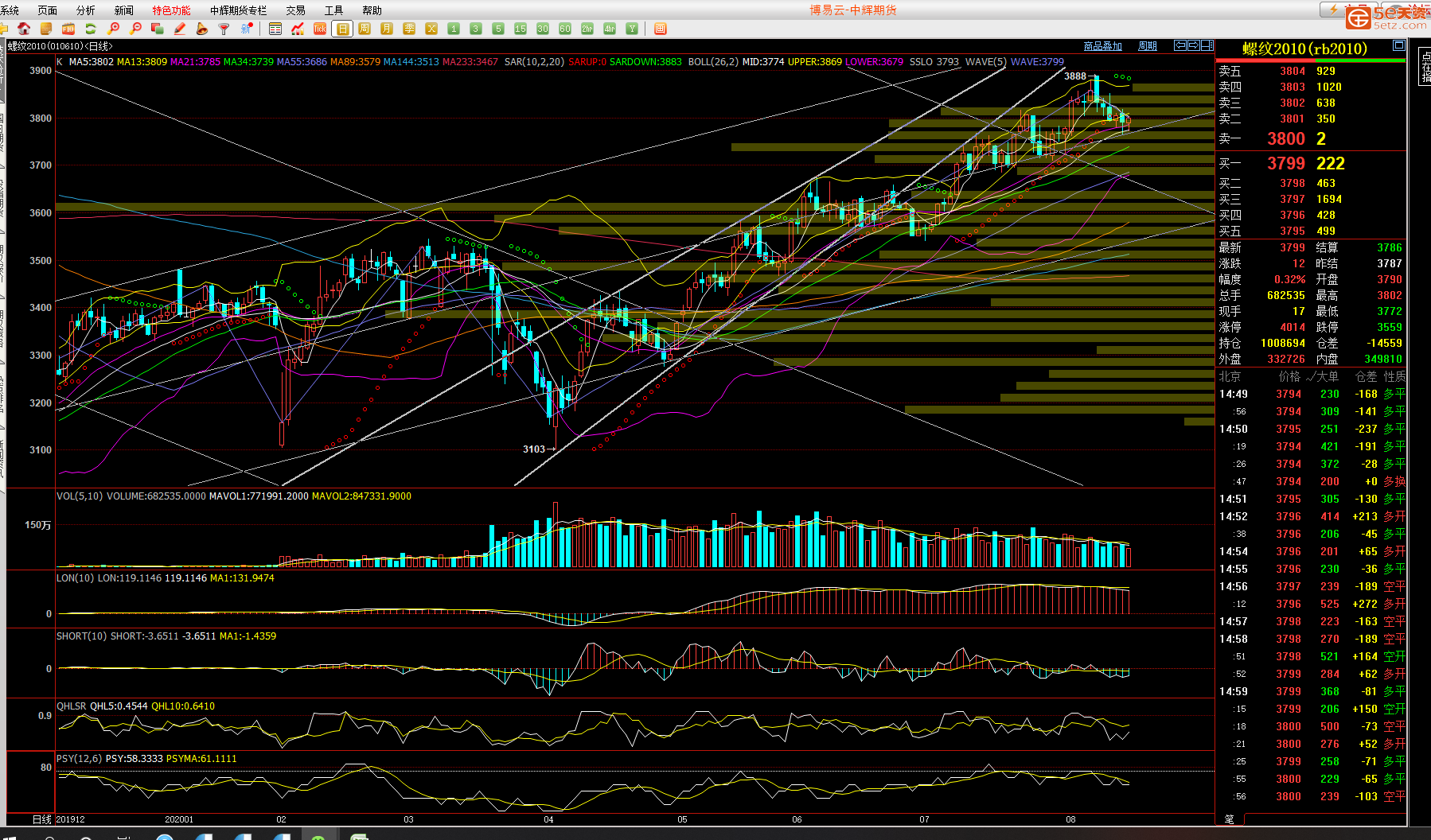
Task: Open the 中辉期货专栏 menu
Action: tap(239, 10)
